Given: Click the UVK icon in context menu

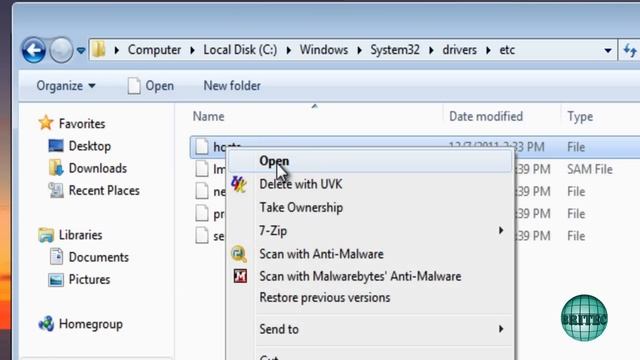Looking at the screenshot, I should (x=239, y=184).
